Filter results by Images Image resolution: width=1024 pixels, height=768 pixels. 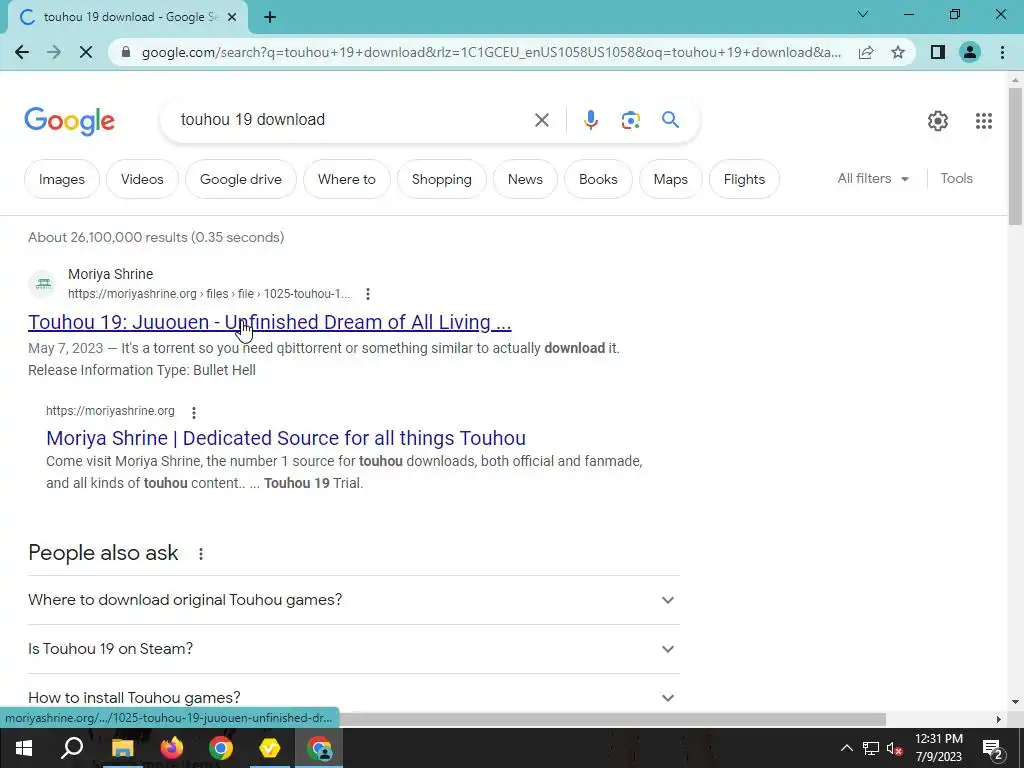(62, 179)
